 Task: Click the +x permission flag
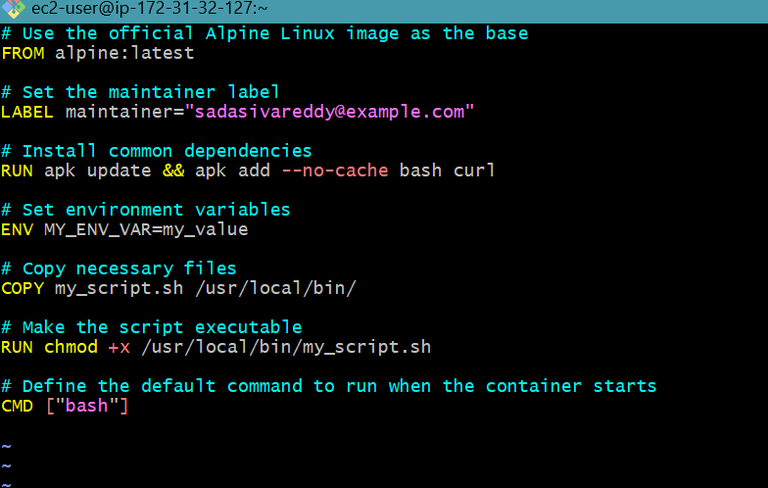(x=119, y=347)
